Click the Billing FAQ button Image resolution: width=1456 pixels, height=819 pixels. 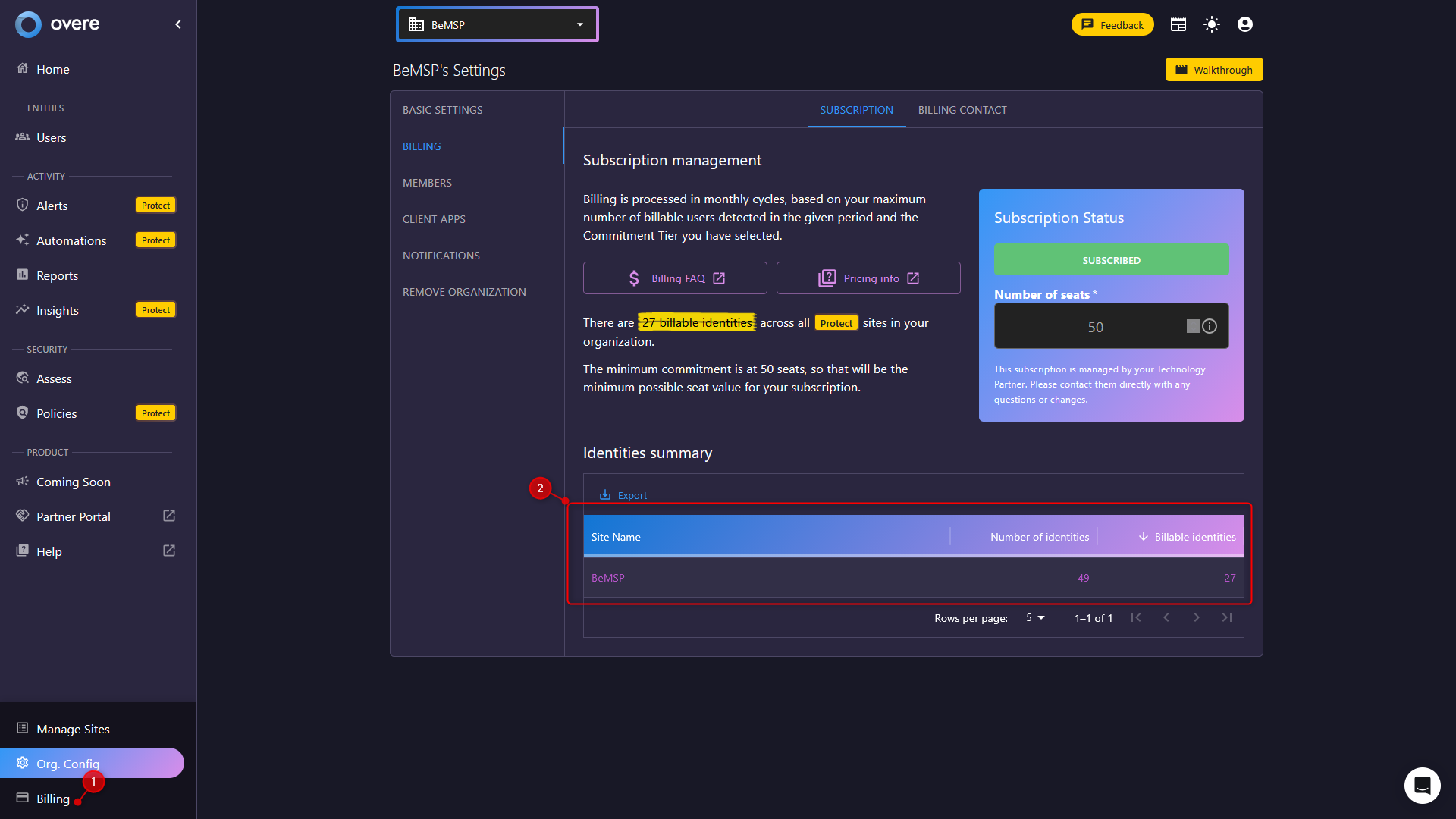674,278
